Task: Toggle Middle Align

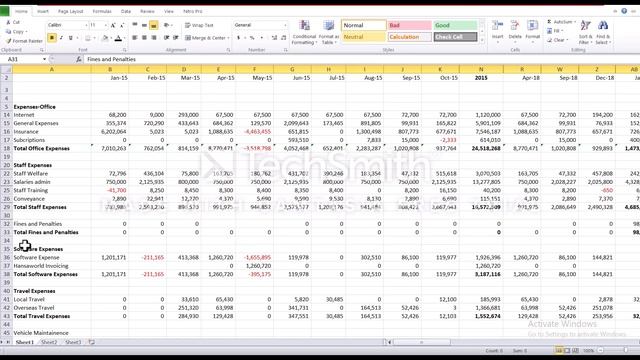Action: pyautogui.click(x=144, y=25)
